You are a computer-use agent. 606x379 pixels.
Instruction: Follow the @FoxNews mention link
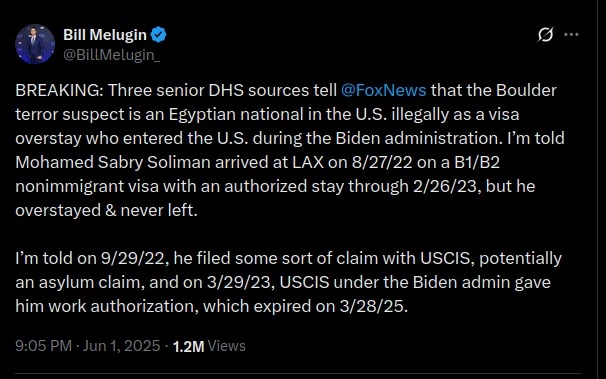383,90
